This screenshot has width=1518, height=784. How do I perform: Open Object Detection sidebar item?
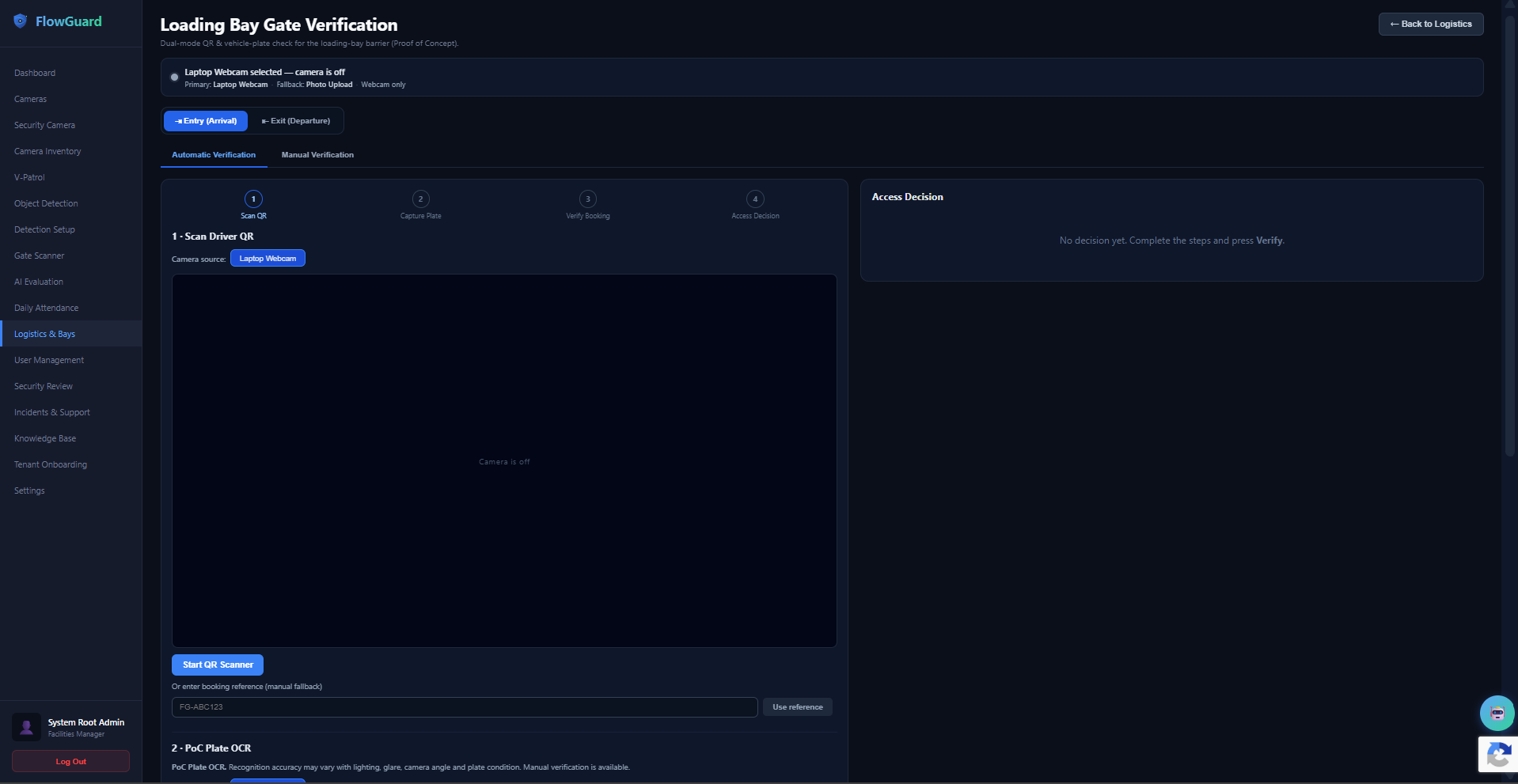coord(71,203)
